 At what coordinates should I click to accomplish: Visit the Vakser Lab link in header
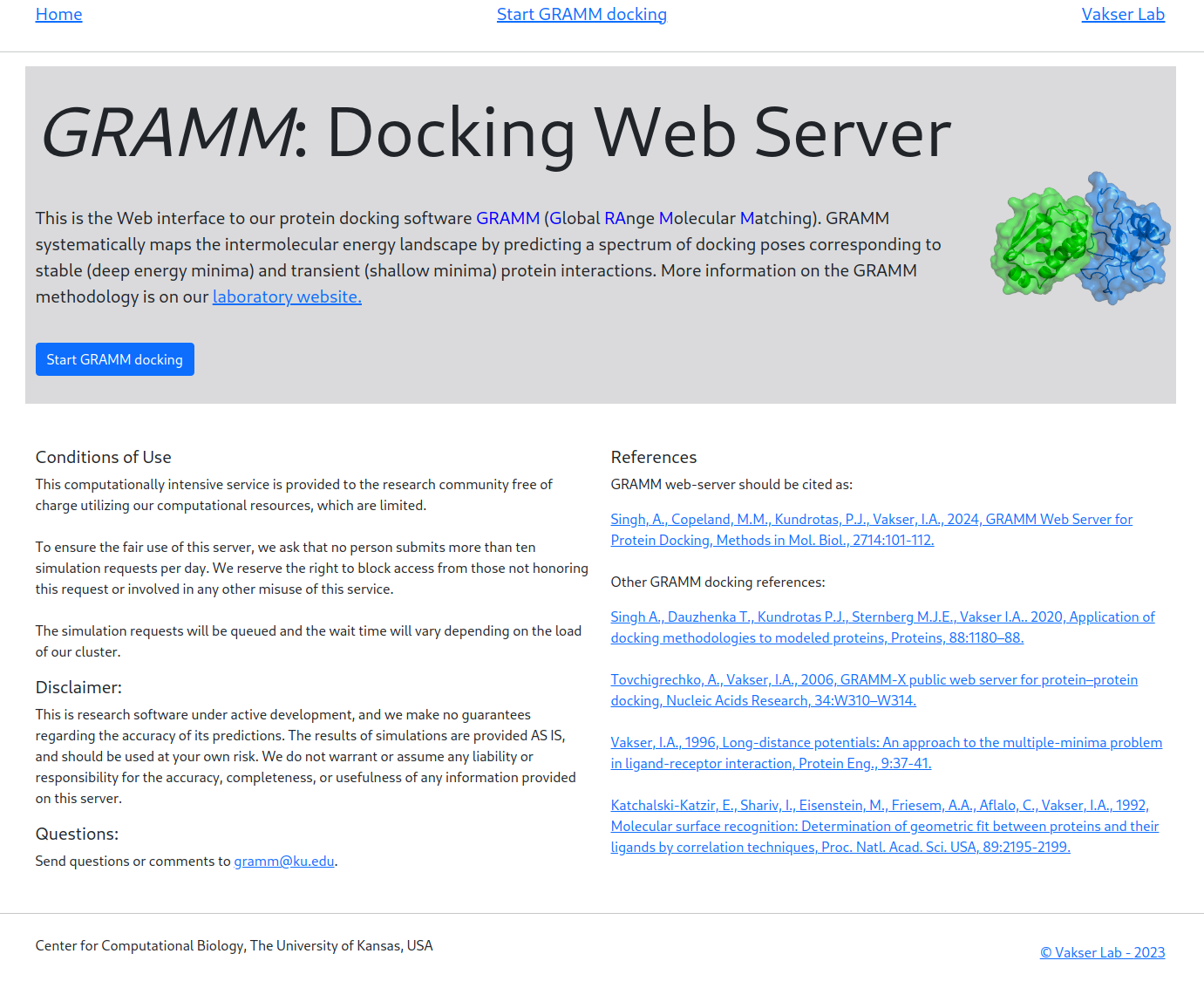[1122, 15]
